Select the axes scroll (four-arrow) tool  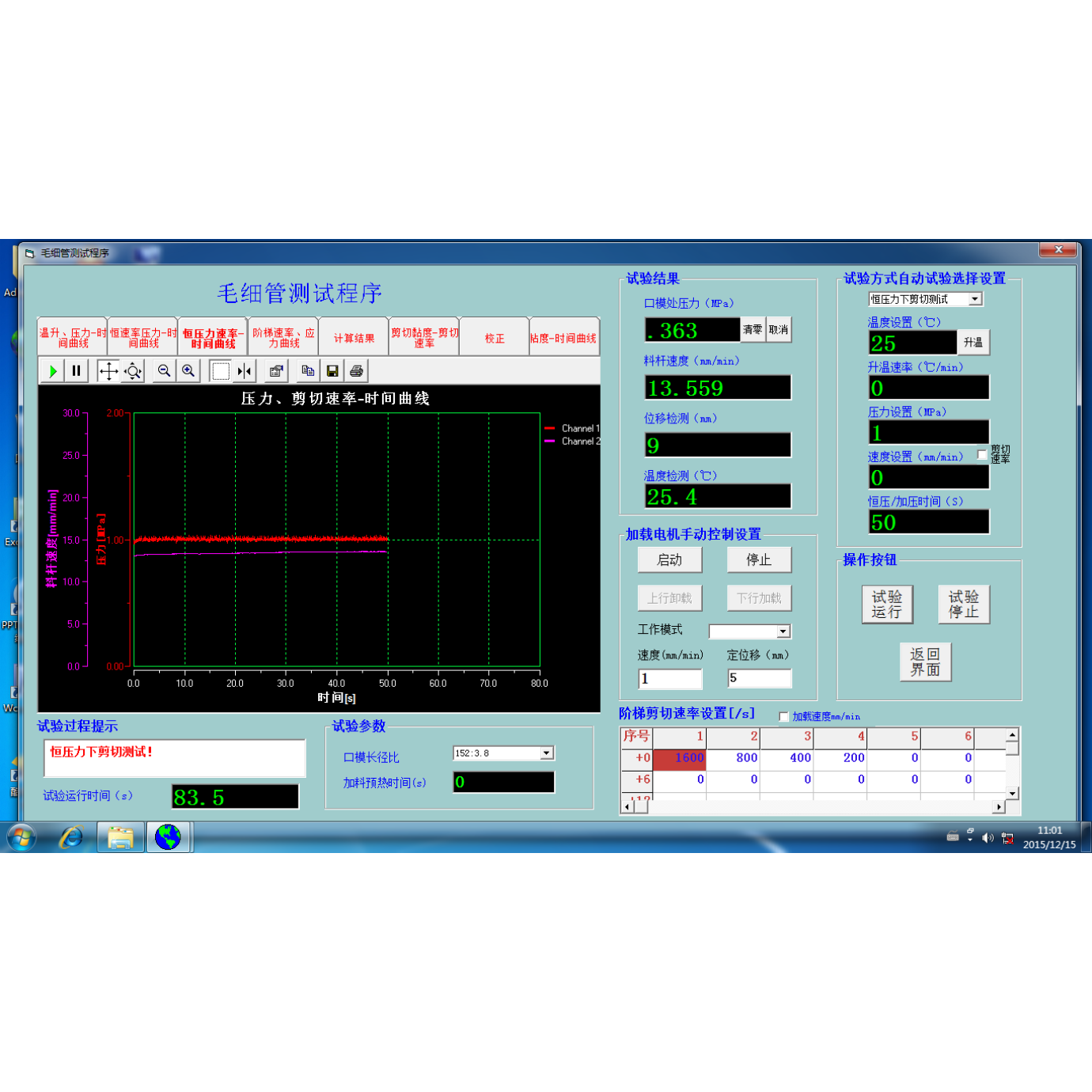(108, 371)
